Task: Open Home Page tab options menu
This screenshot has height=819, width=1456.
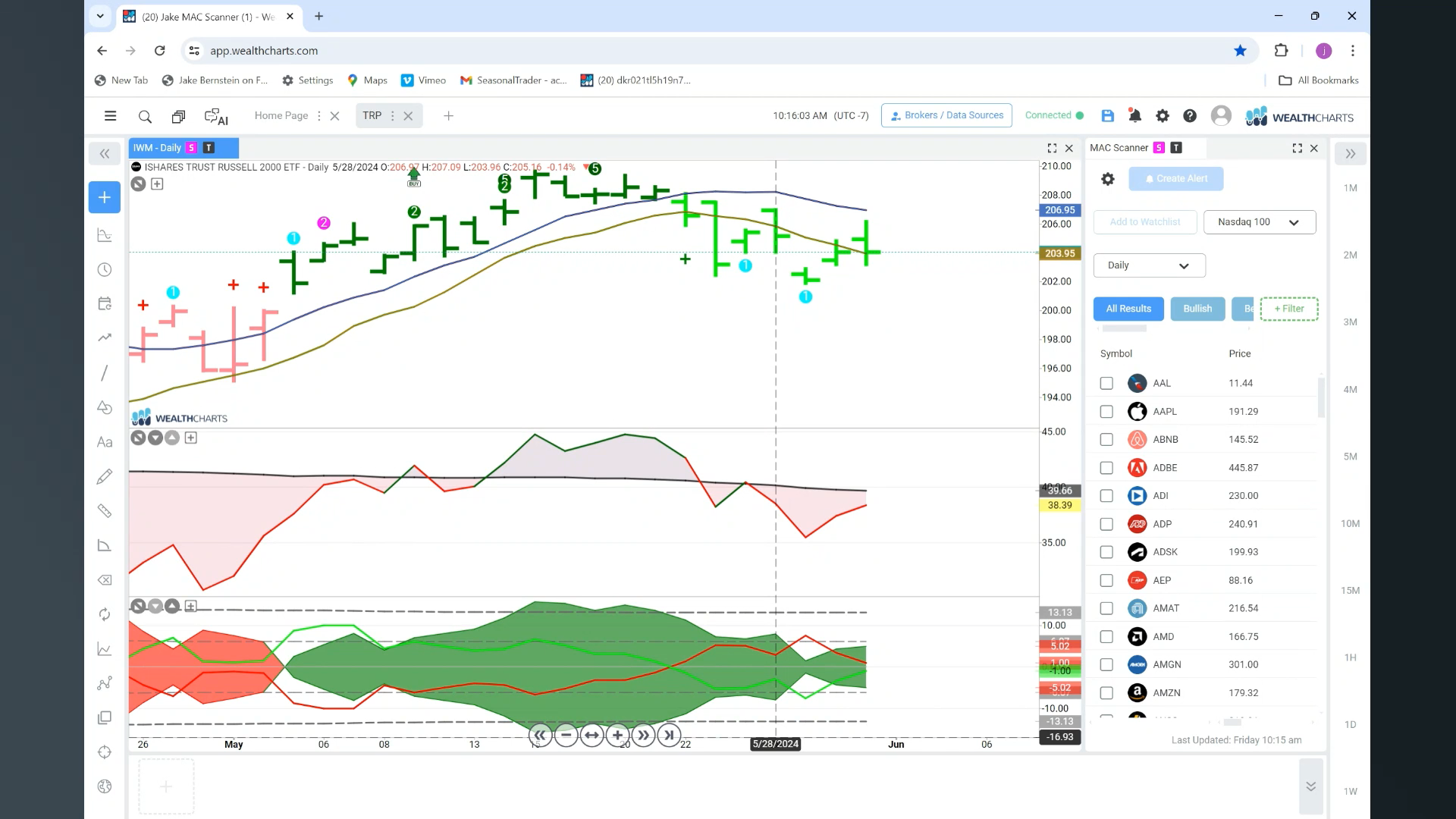Action: (x=319, y=116)
